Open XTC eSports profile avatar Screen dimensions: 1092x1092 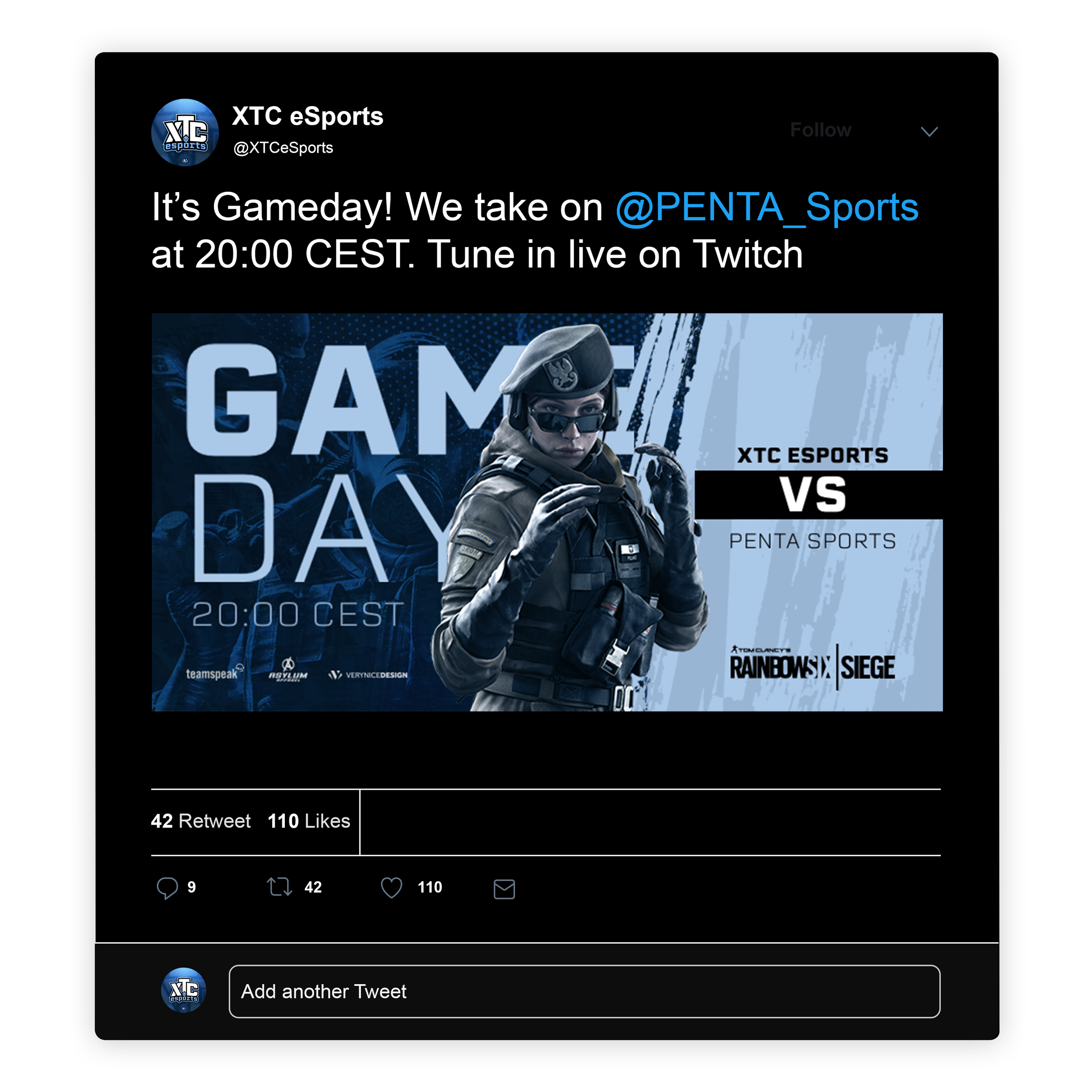pyautogui.click(x=185, y=132)
